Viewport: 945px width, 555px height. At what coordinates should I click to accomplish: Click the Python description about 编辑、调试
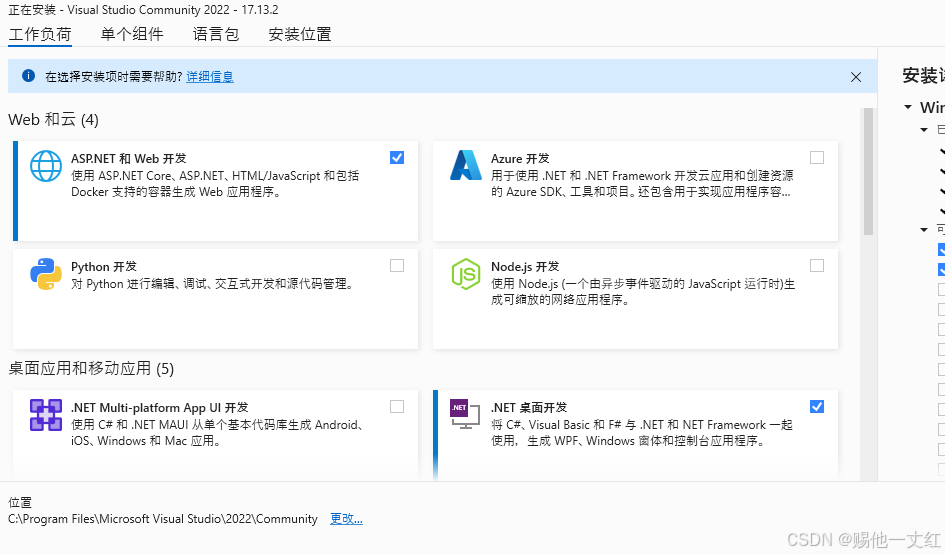(213, 284)
